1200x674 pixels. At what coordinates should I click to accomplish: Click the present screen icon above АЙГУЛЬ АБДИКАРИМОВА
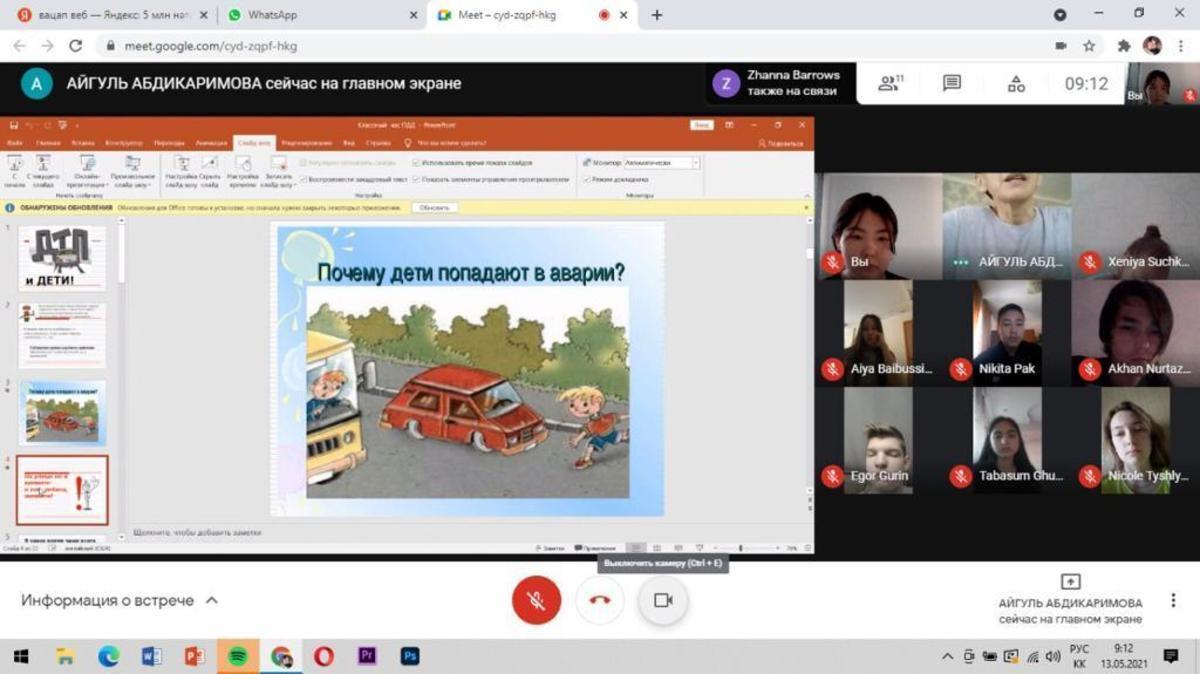(1070, 581)
